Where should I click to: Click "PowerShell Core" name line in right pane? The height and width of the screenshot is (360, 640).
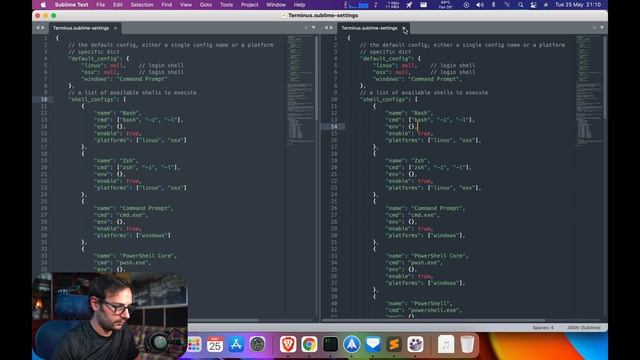tap(427, 256)
